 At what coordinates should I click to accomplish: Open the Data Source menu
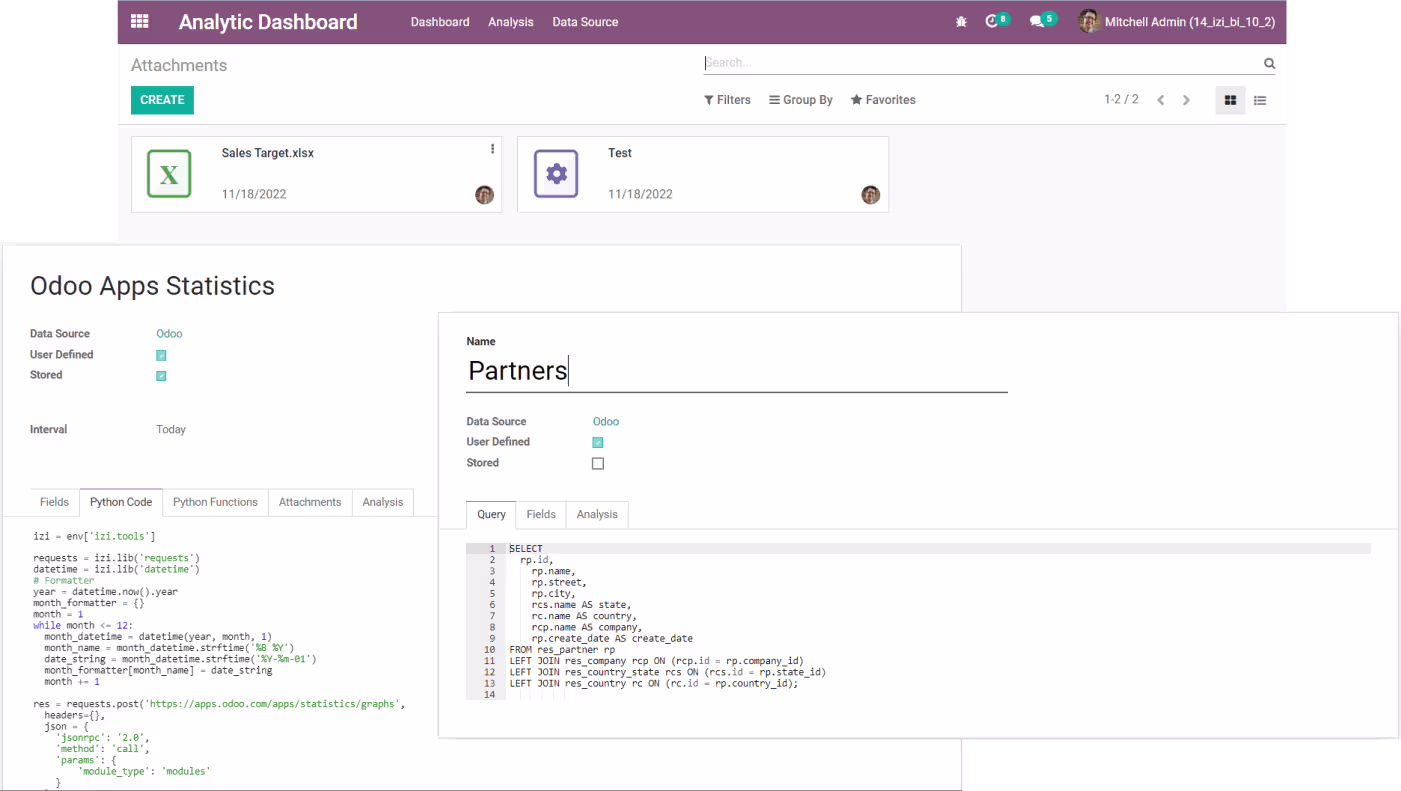click(585, 22)
